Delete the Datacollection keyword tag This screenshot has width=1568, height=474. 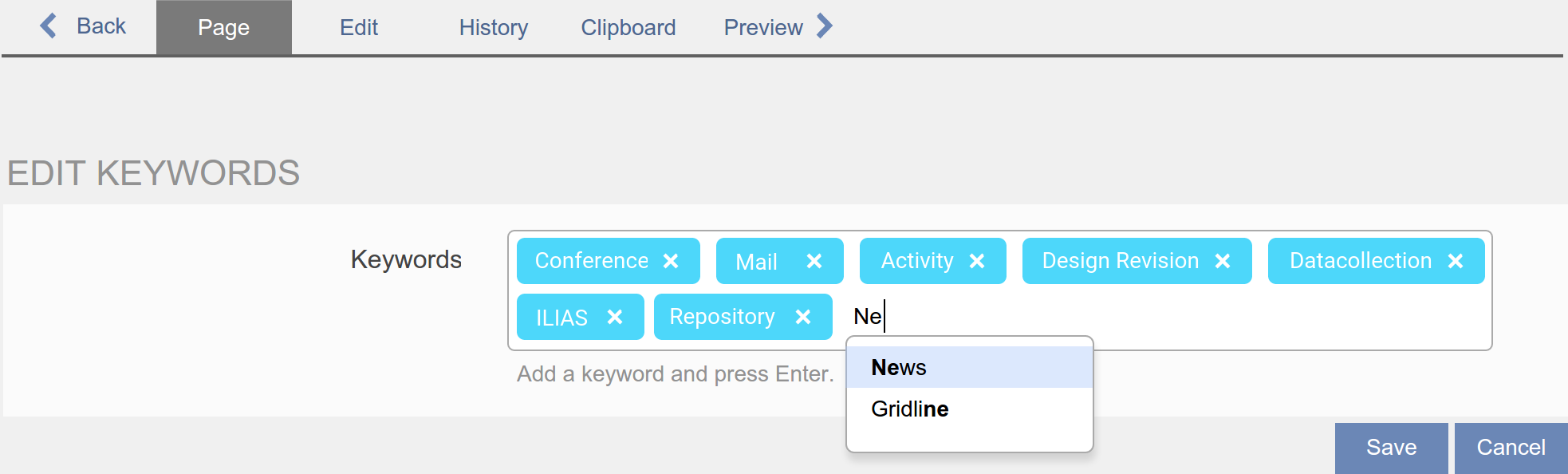coord(1455,261)
